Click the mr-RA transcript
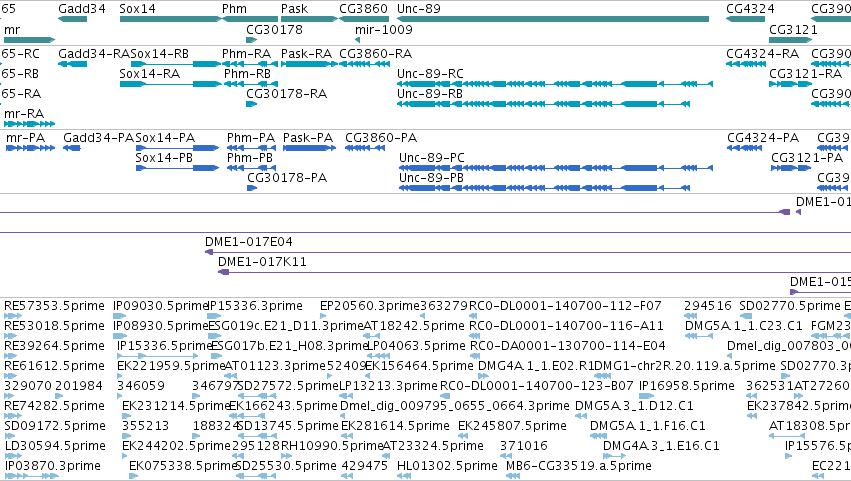This screenshot has height=481, width=851. click(x=29, y=124)
